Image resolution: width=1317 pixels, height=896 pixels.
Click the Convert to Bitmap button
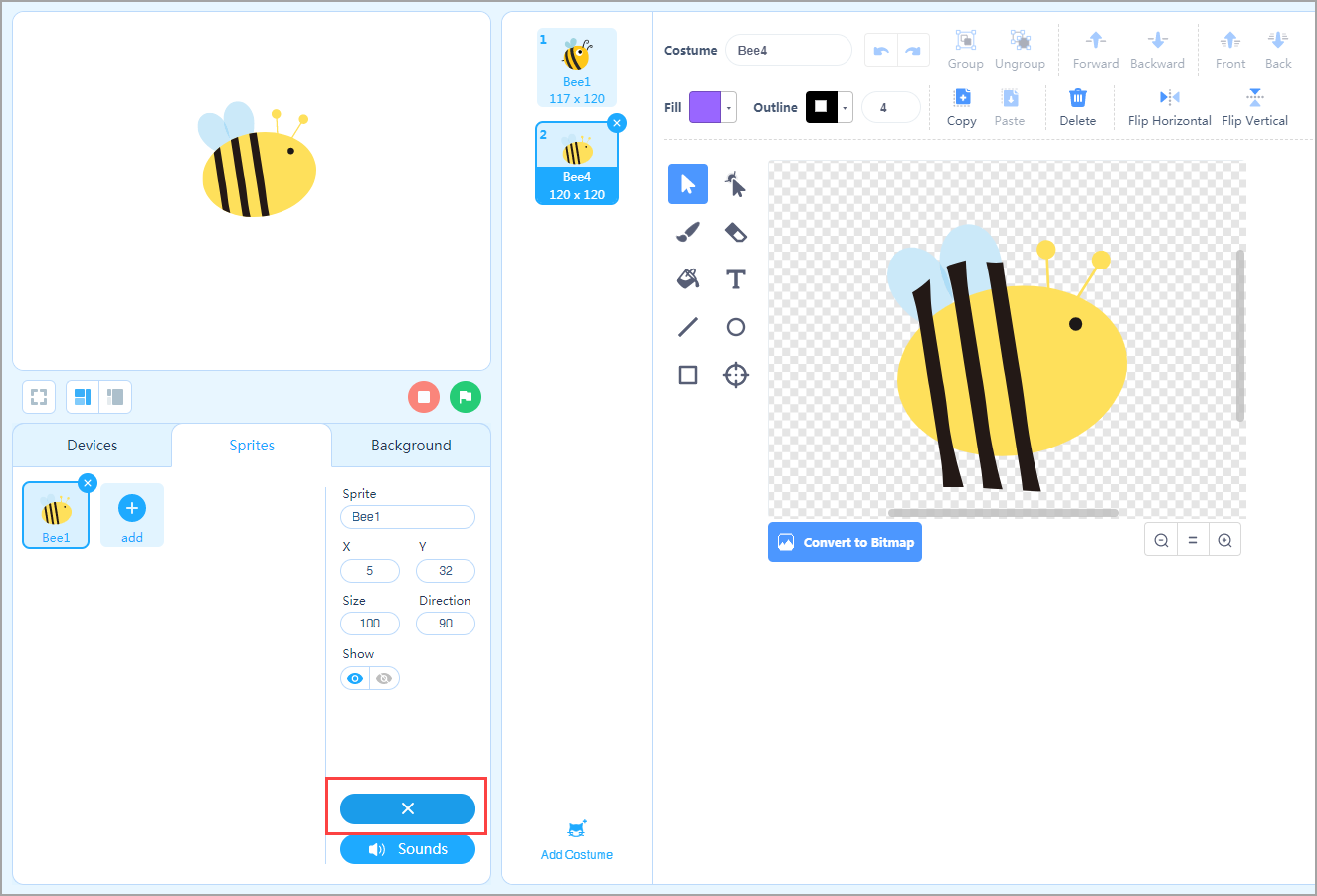click(x=845, y=542)
